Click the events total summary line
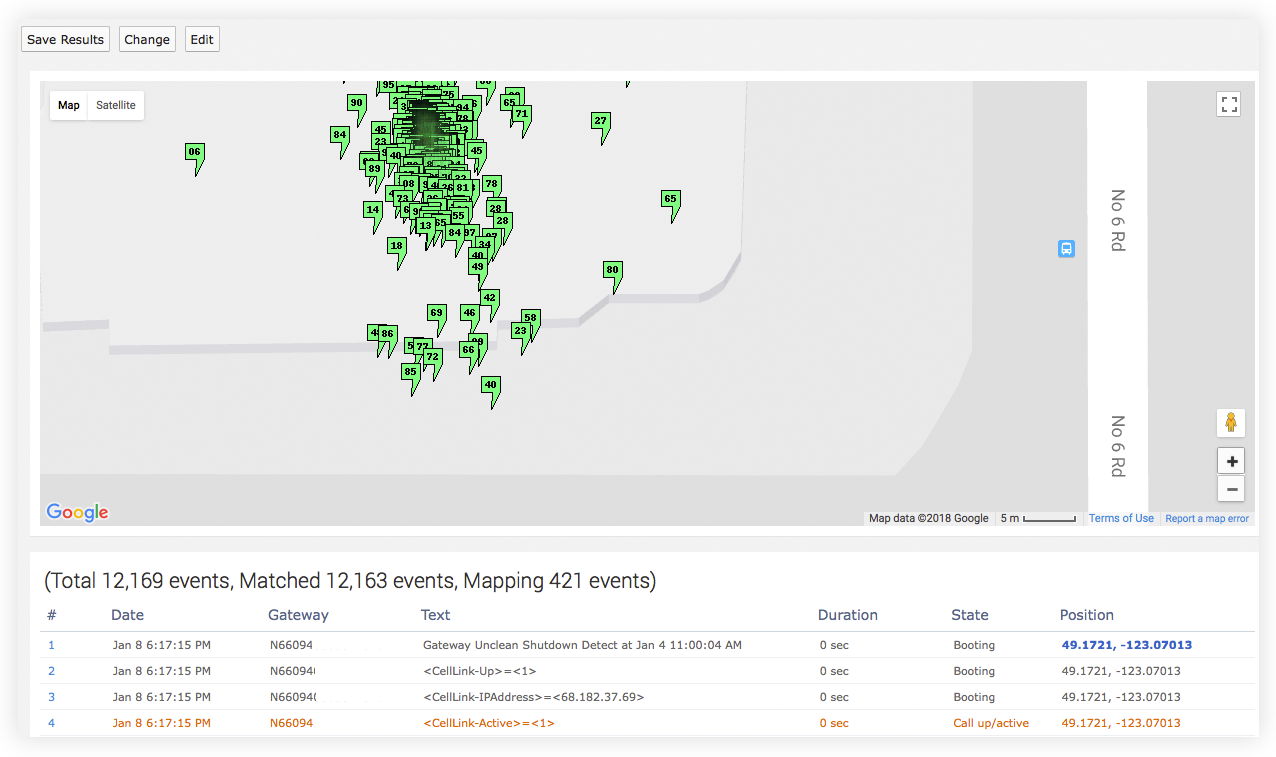The image size is (1276, 757). [350, 581]
